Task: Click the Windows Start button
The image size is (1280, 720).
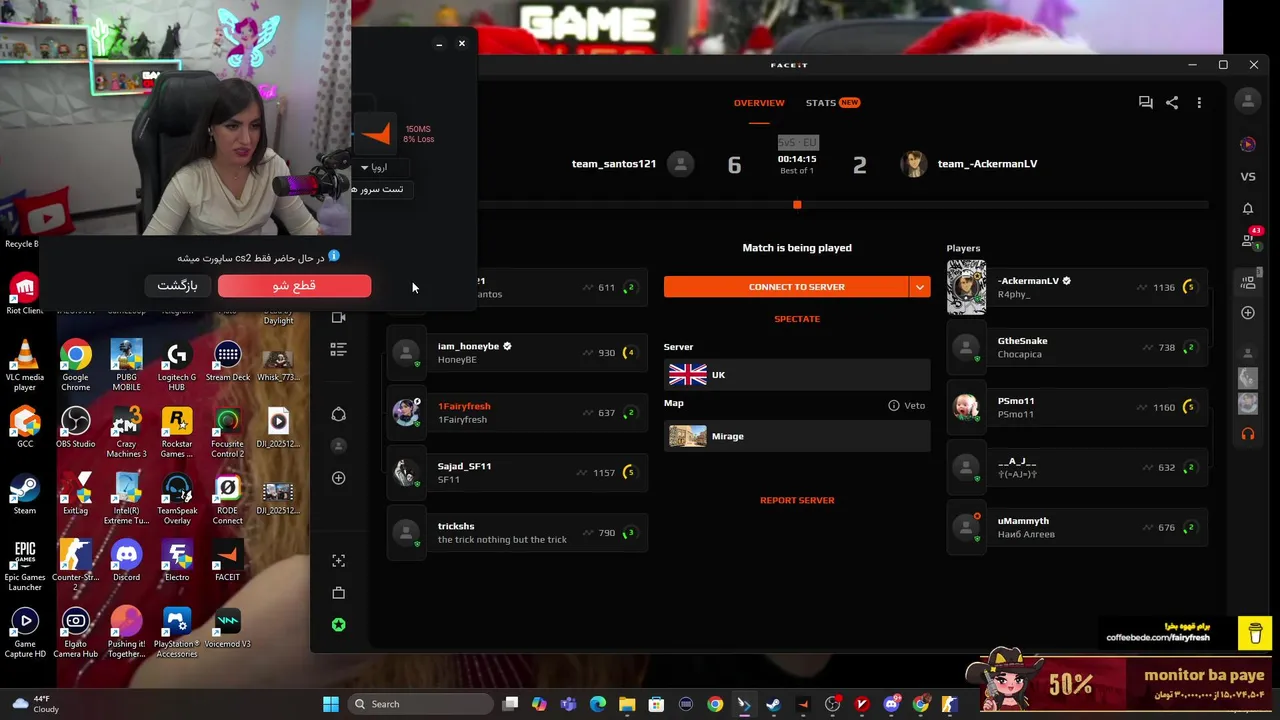Action: [331, 704]
